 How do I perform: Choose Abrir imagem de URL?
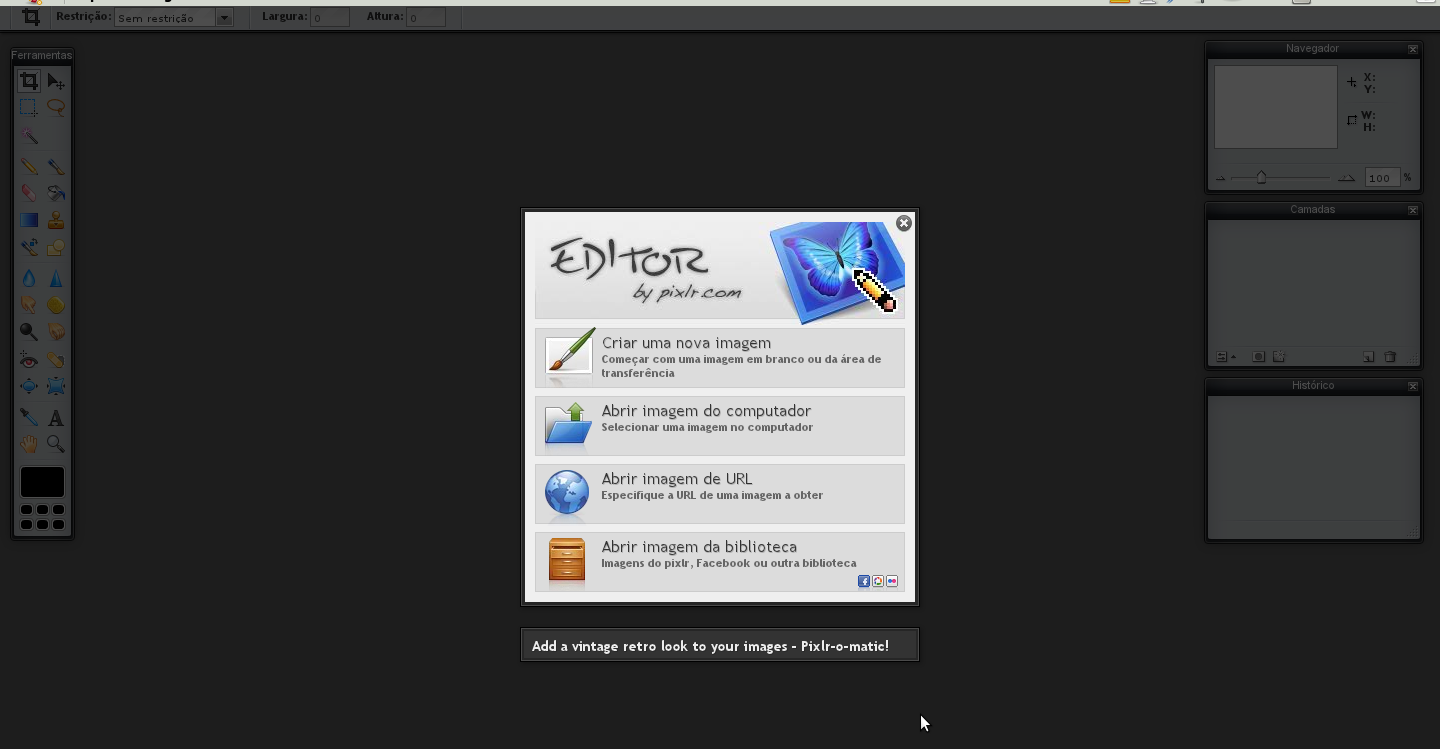click(x=720, y=494)
